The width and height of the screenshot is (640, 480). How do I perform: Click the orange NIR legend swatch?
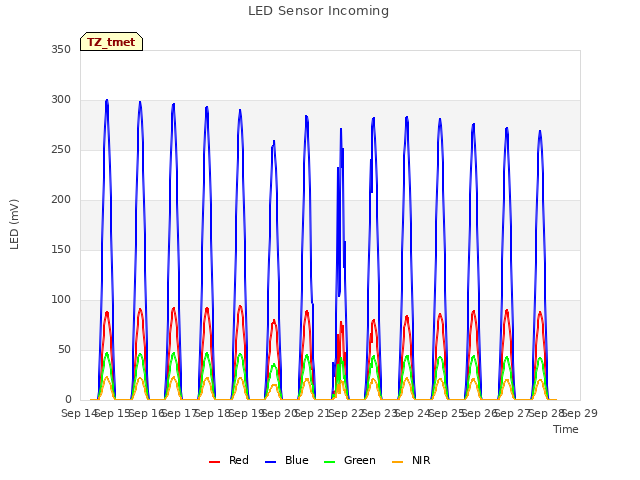[x=397, y=462]
